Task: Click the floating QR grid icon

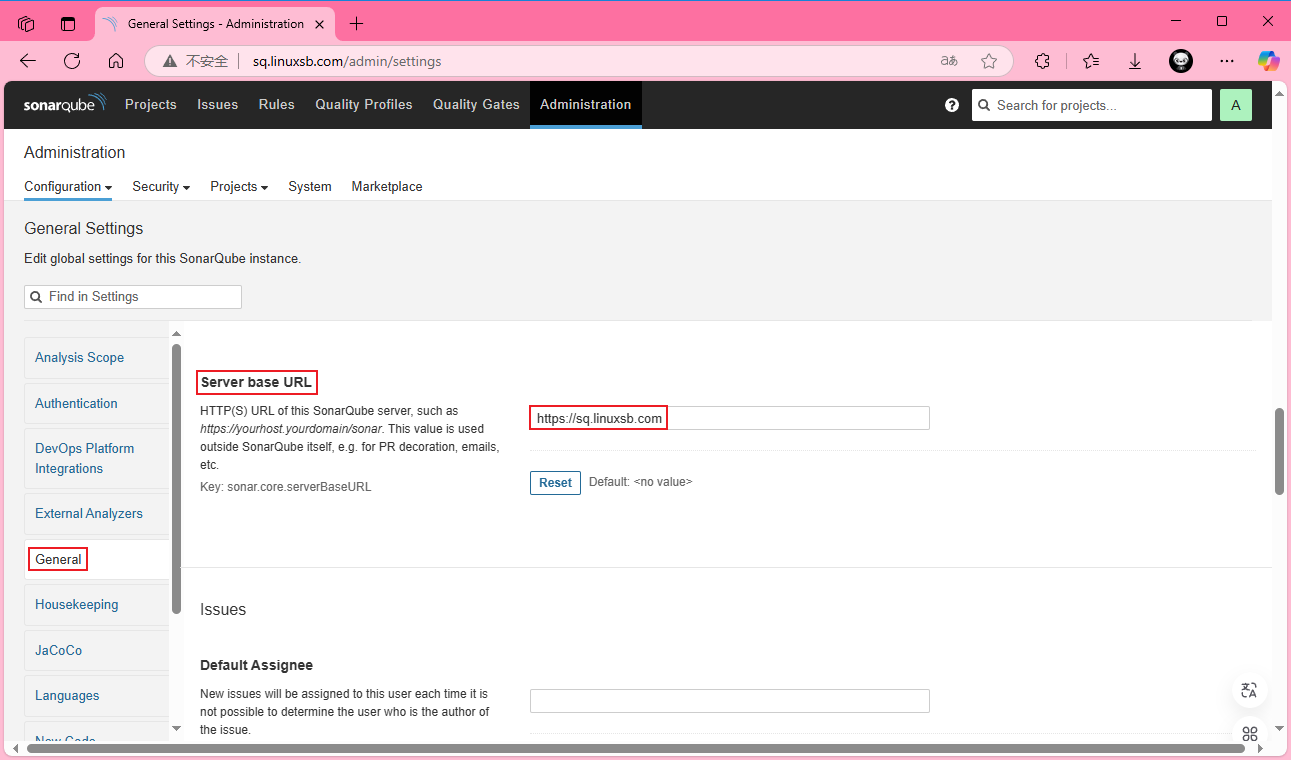Action: 1249,734
